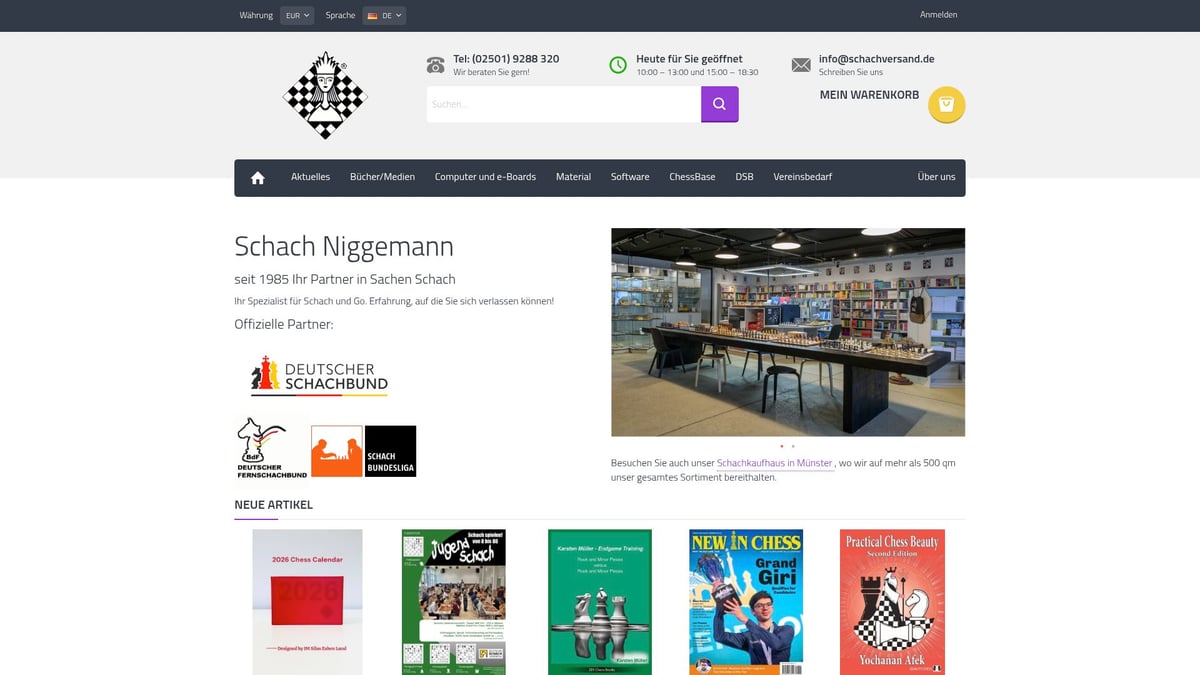Open the Aktuelles menu item
This screenshot has height=675, width=1200.
click(310, 177)
